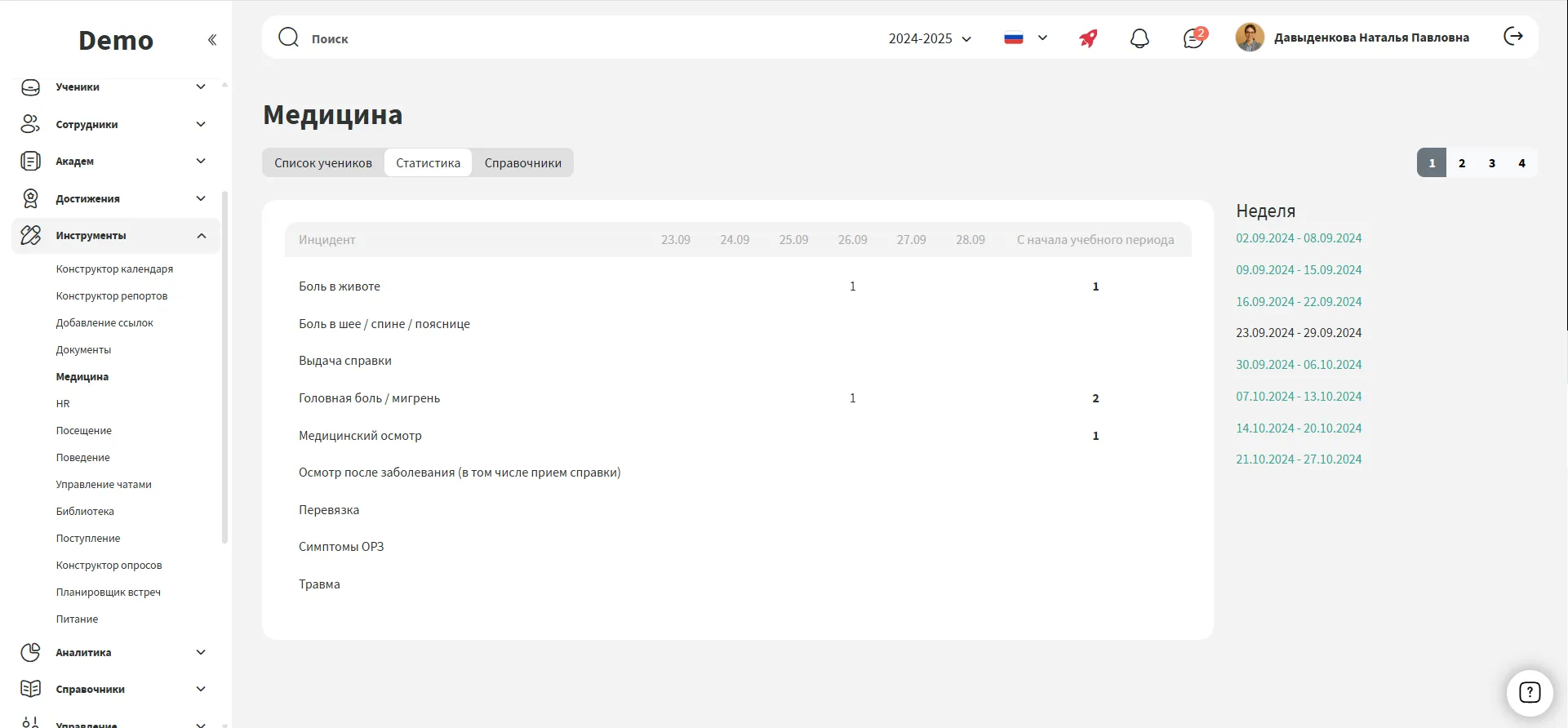The image size is (1568, 728).
Task: Click the user profile avatar
Action: [x=1250, y=38]
